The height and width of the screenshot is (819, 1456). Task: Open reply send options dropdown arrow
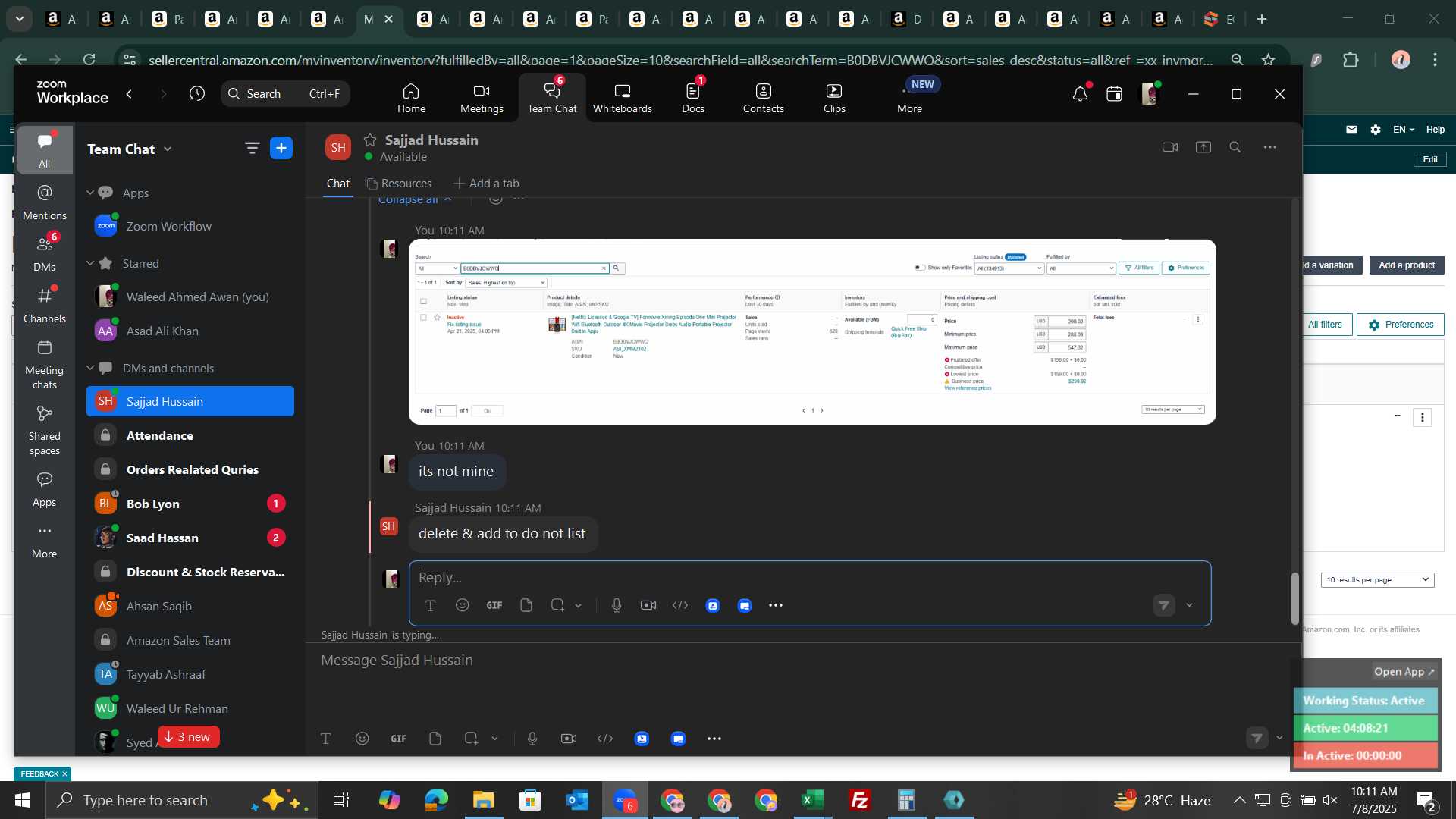coord(1189,605)
